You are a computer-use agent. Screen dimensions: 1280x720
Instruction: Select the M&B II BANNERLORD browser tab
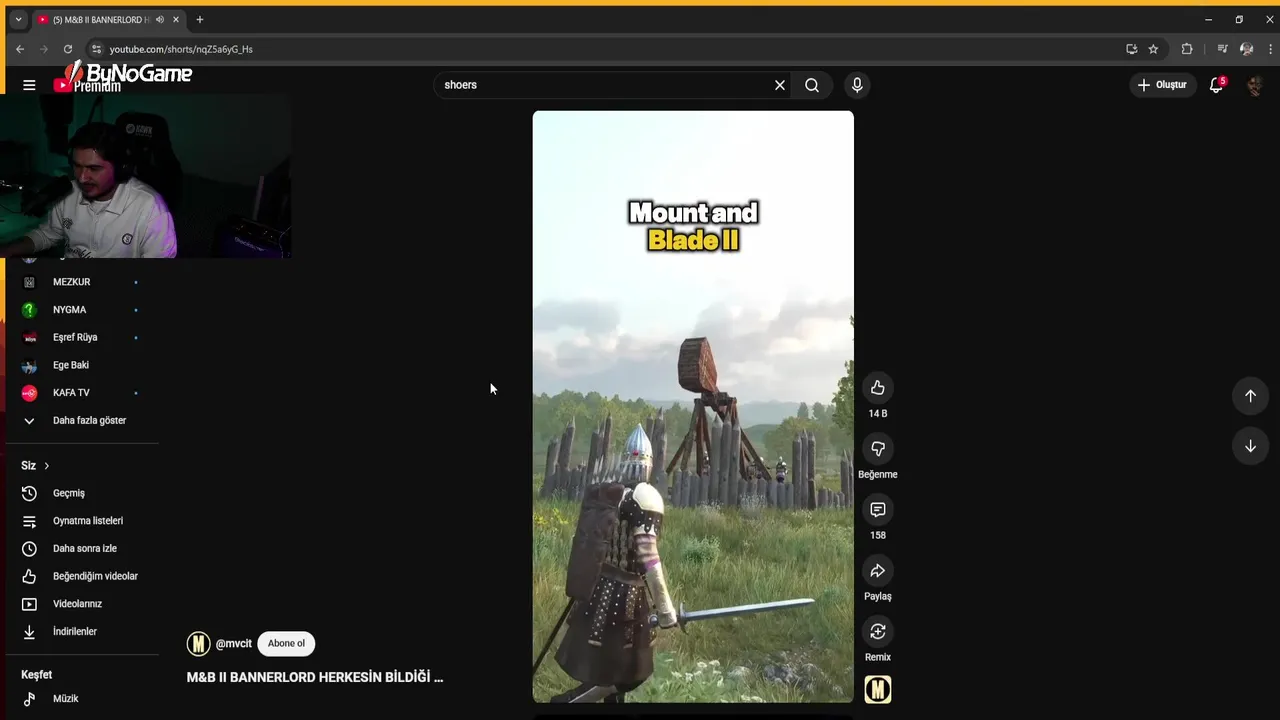point(100,20)
